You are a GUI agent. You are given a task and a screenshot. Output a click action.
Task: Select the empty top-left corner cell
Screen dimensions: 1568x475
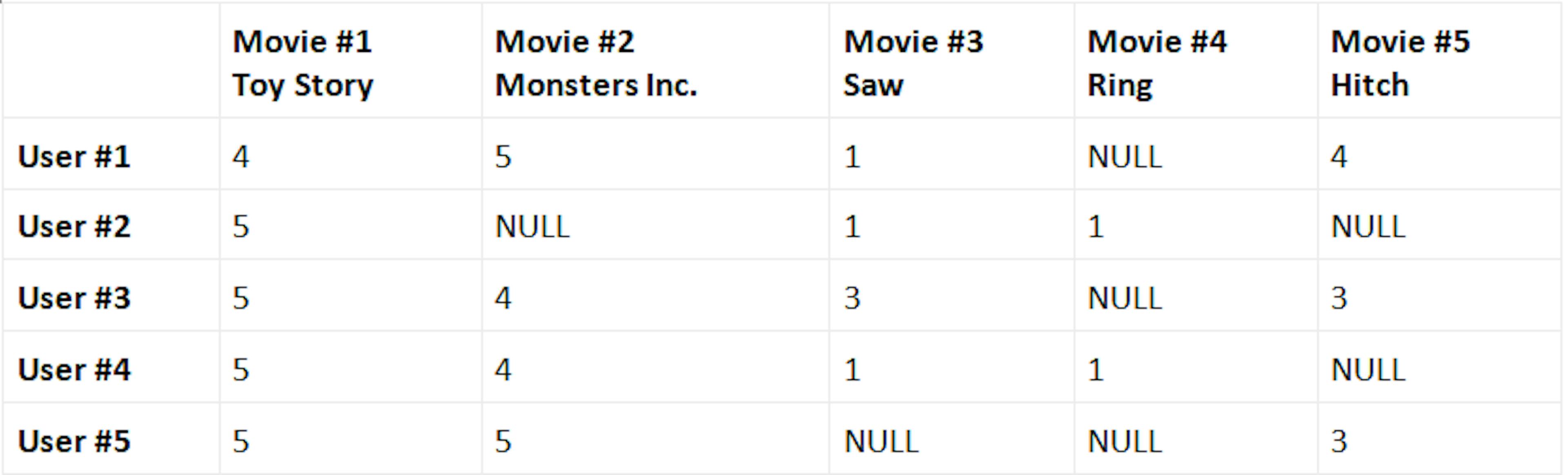click(111, 61)
